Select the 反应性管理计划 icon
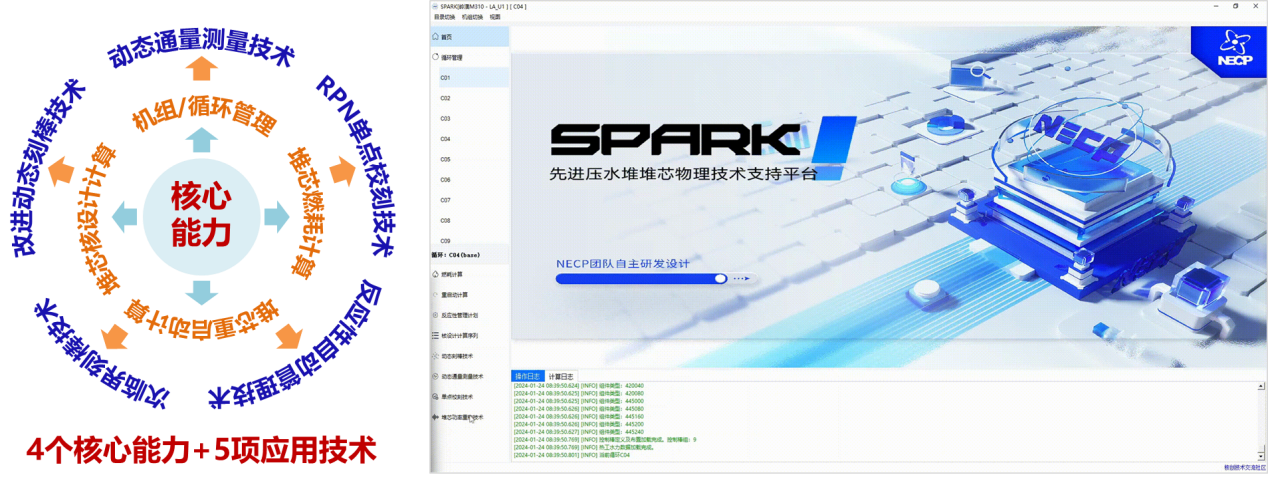Screen dimensions: 1268x485 pyautogui.click(x=435, y=315)
